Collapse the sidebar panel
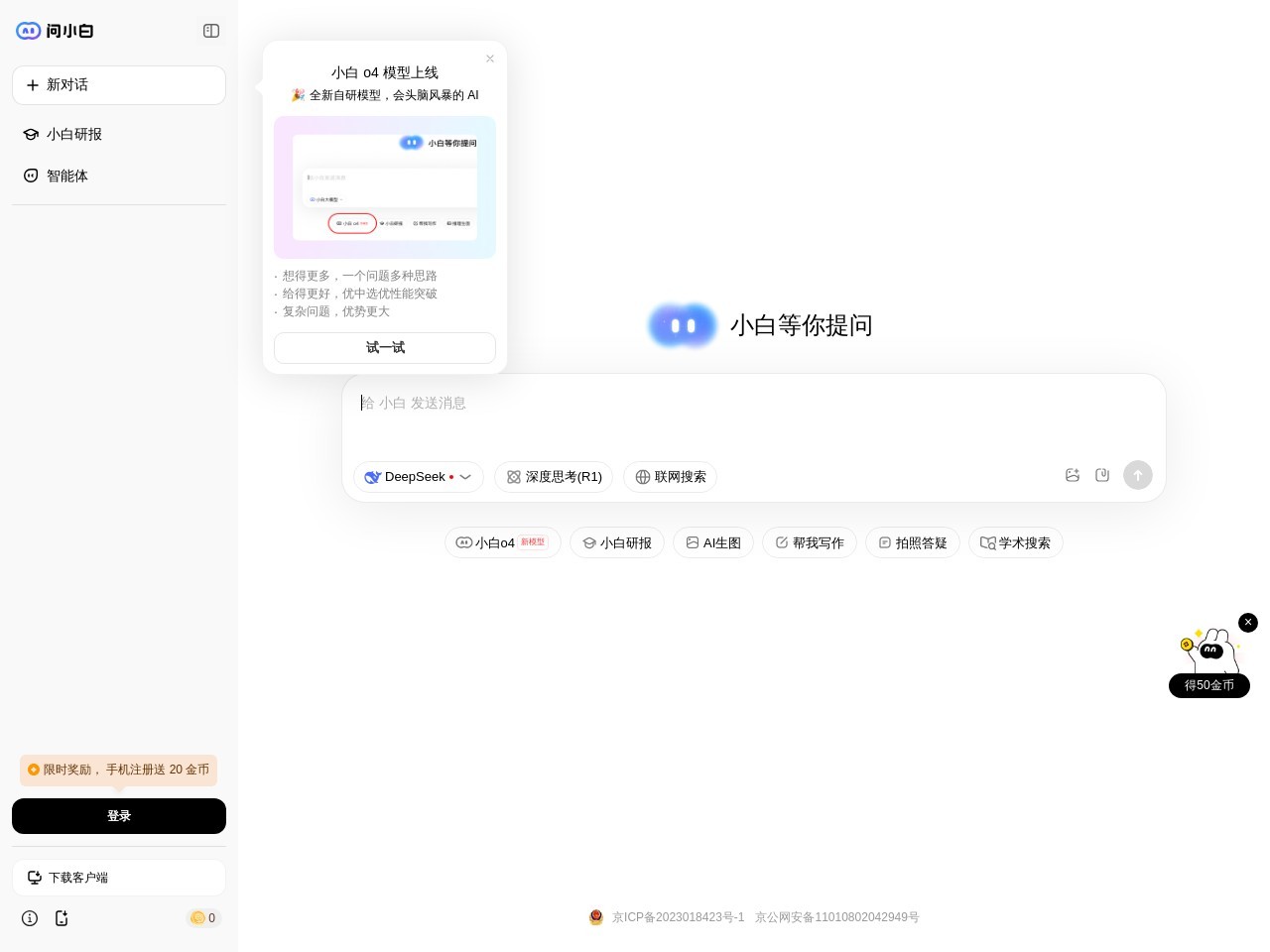The image size is (1270, 952). (x=211, y=31)
